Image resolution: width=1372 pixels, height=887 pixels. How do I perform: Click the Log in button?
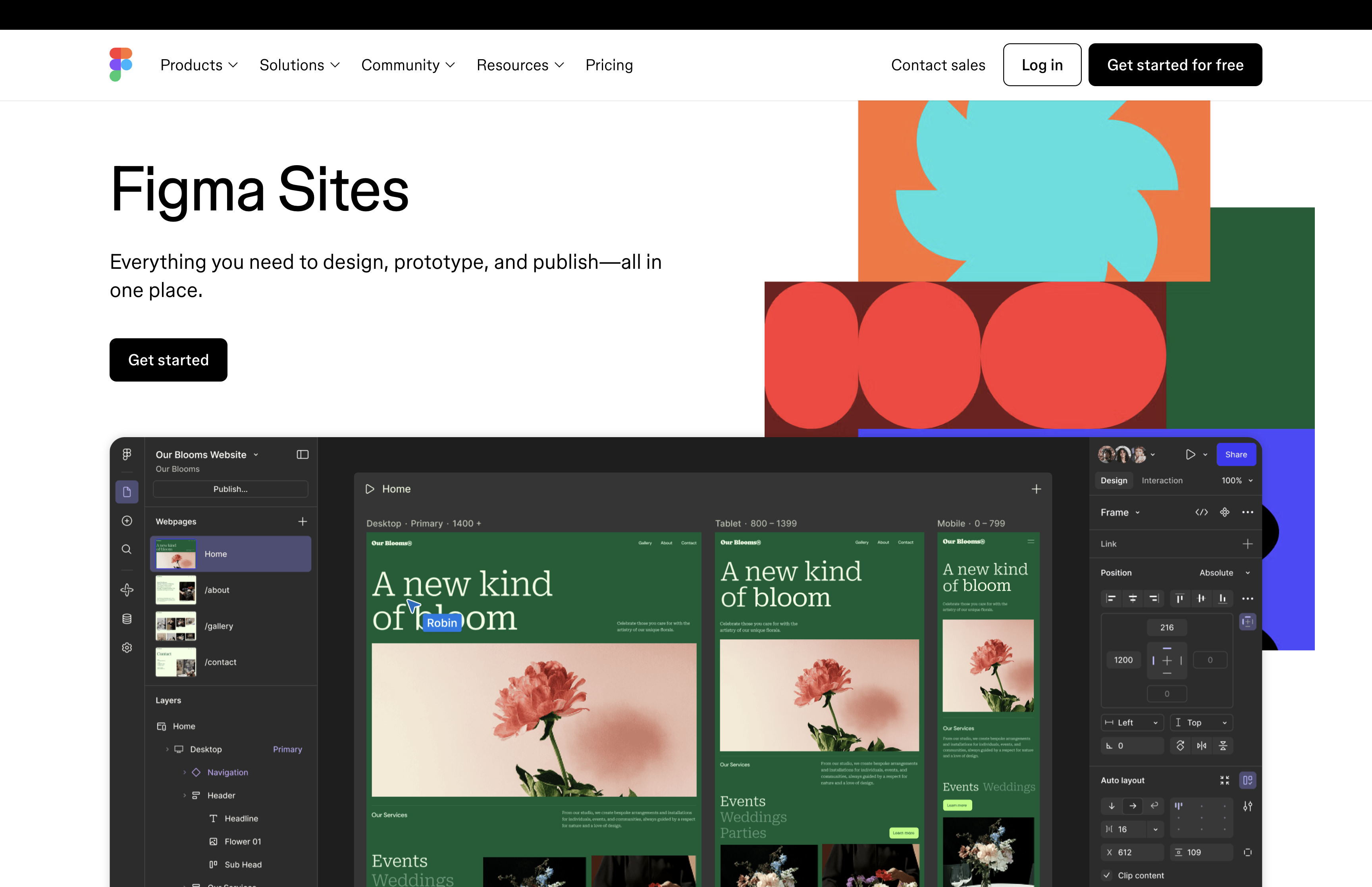pos(1042,64)
